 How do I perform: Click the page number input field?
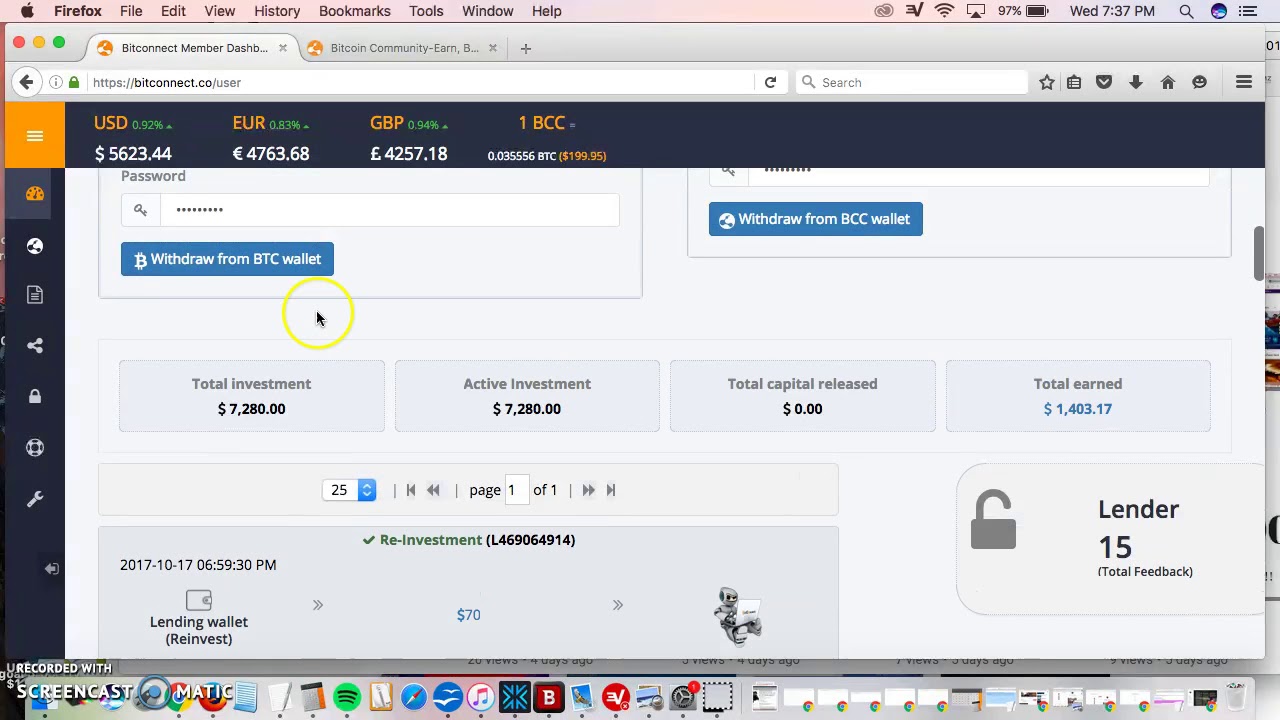click(x=515, y=490)
